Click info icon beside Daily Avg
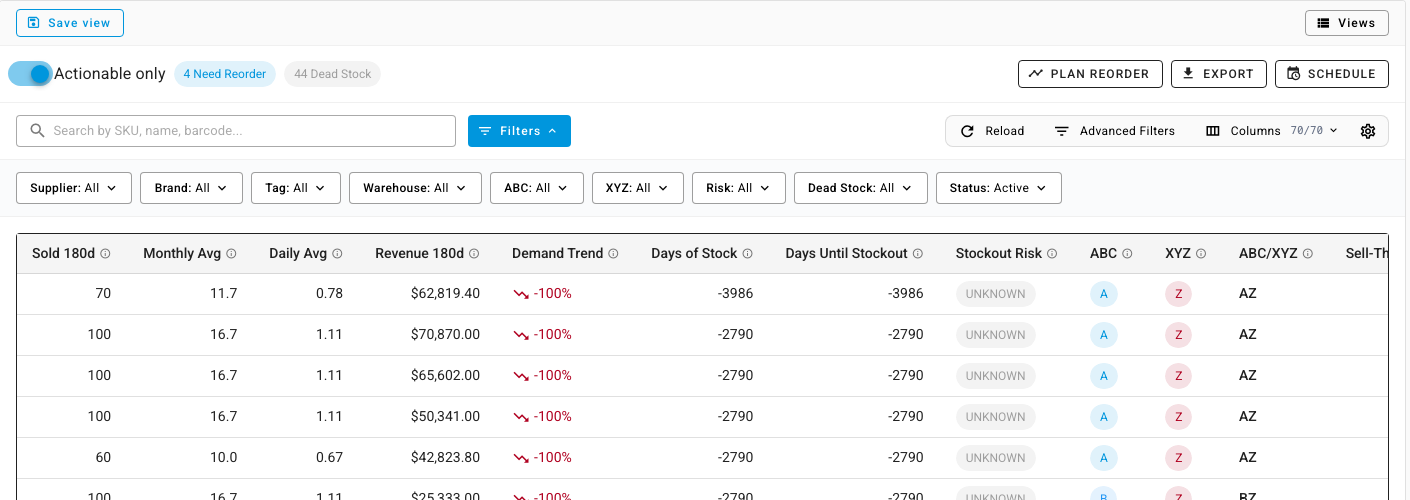 point(337,254)
